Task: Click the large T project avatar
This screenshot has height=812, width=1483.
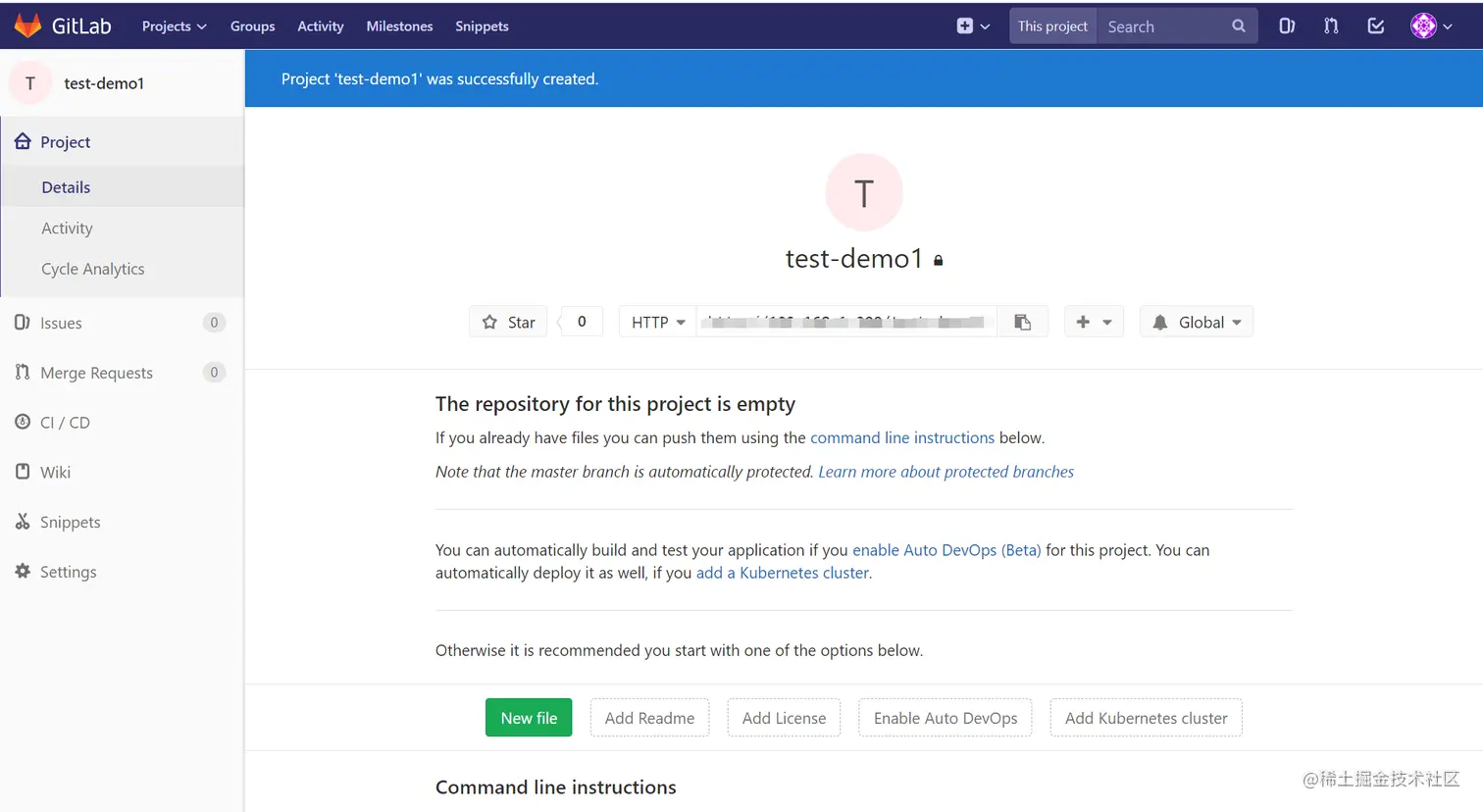Action: [864, 192]
